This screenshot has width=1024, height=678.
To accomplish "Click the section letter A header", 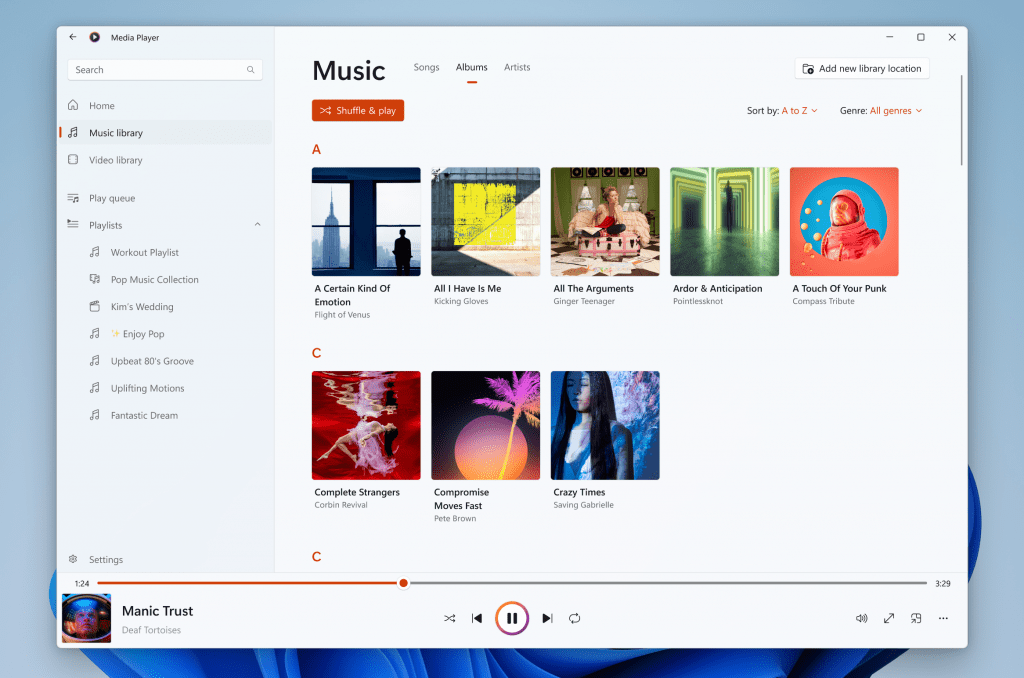I will [x=316, y=150].
